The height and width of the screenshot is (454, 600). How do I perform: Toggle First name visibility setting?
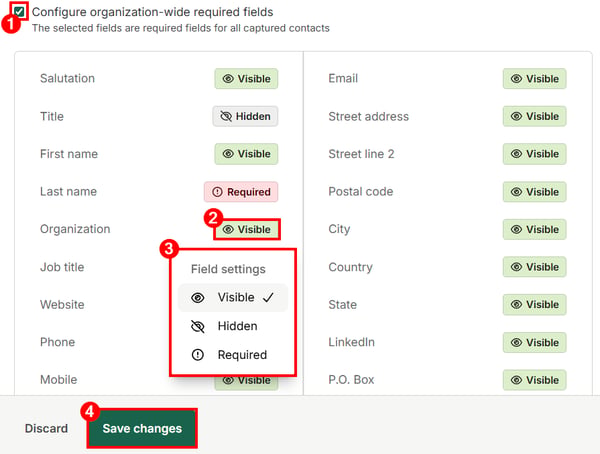point(246,154)
